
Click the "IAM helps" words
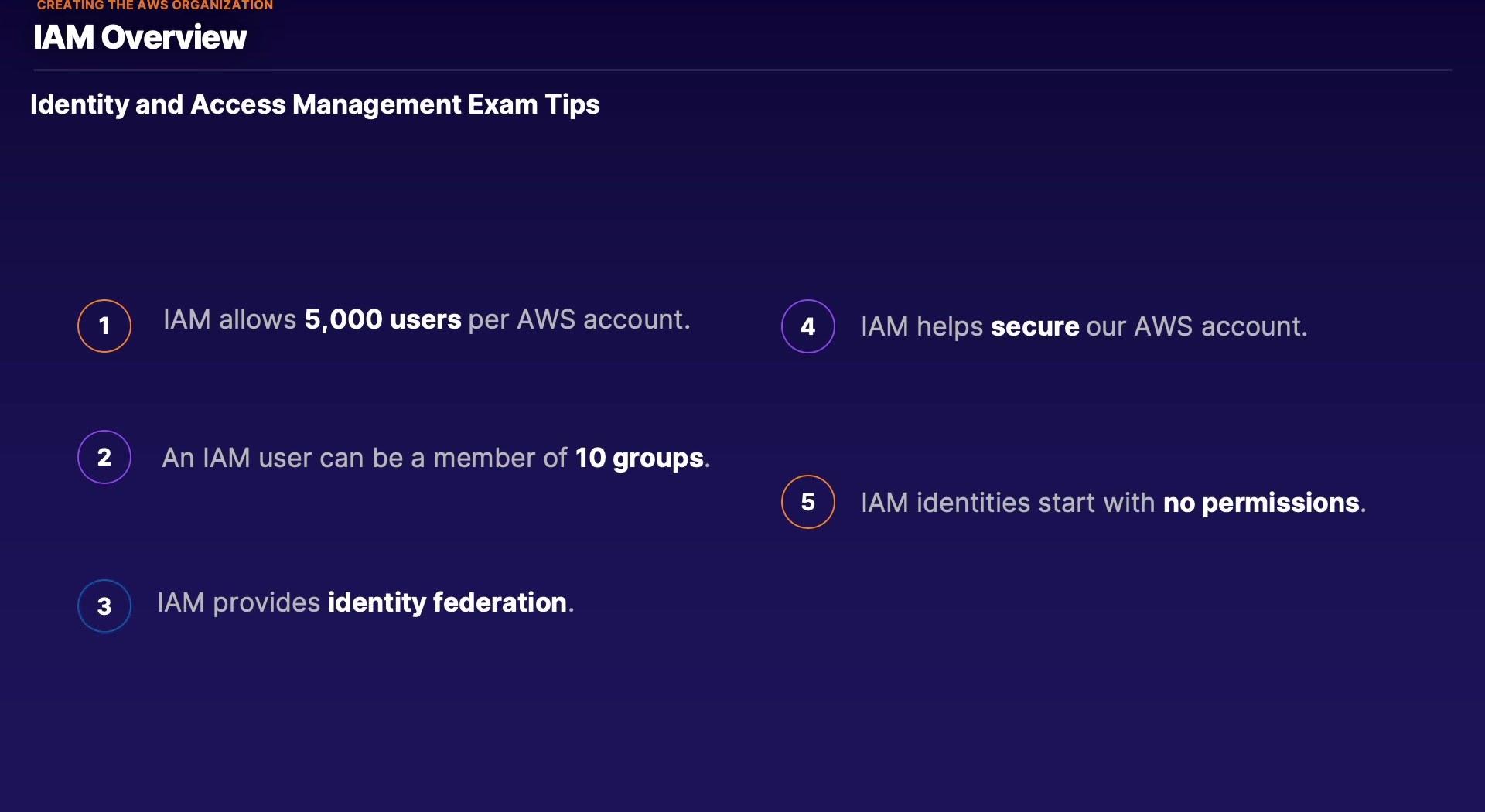point(922,326)
